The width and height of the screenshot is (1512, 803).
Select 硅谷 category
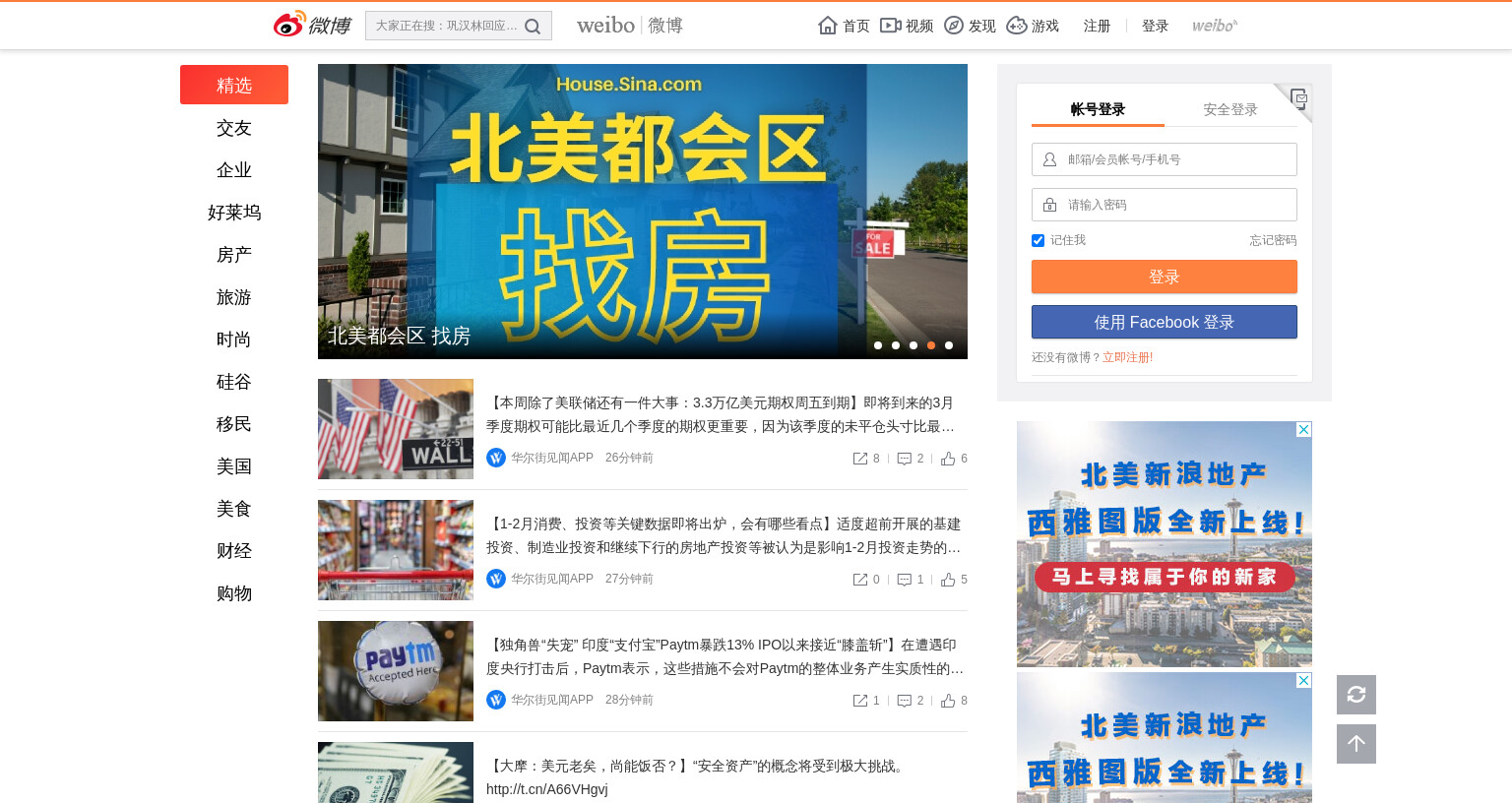[x=234, y=382]
